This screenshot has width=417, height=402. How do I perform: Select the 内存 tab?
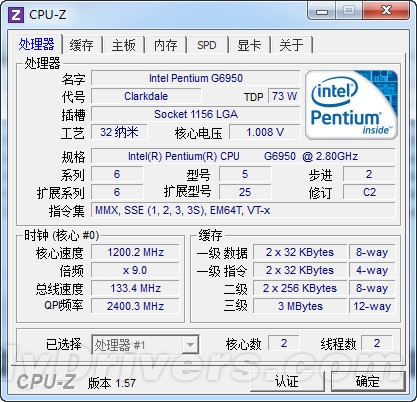coord(166,45)
